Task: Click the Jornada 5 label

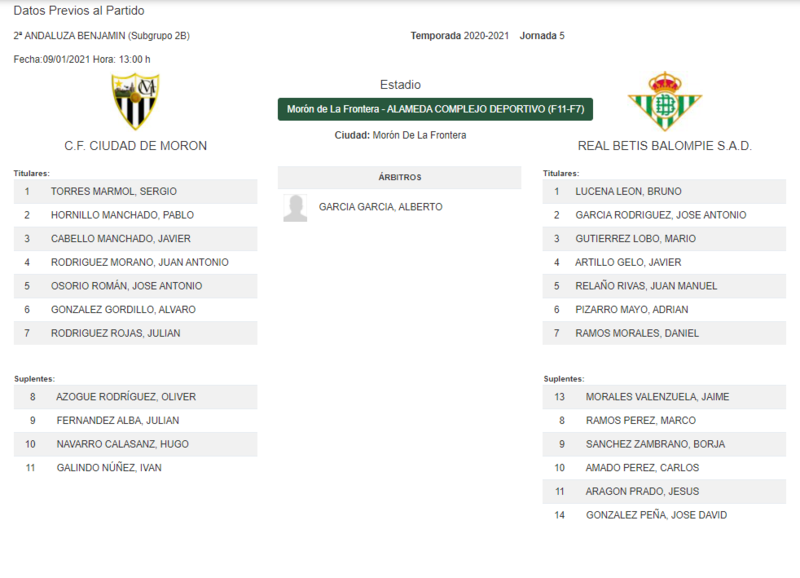Action: [x=542, y=36]
